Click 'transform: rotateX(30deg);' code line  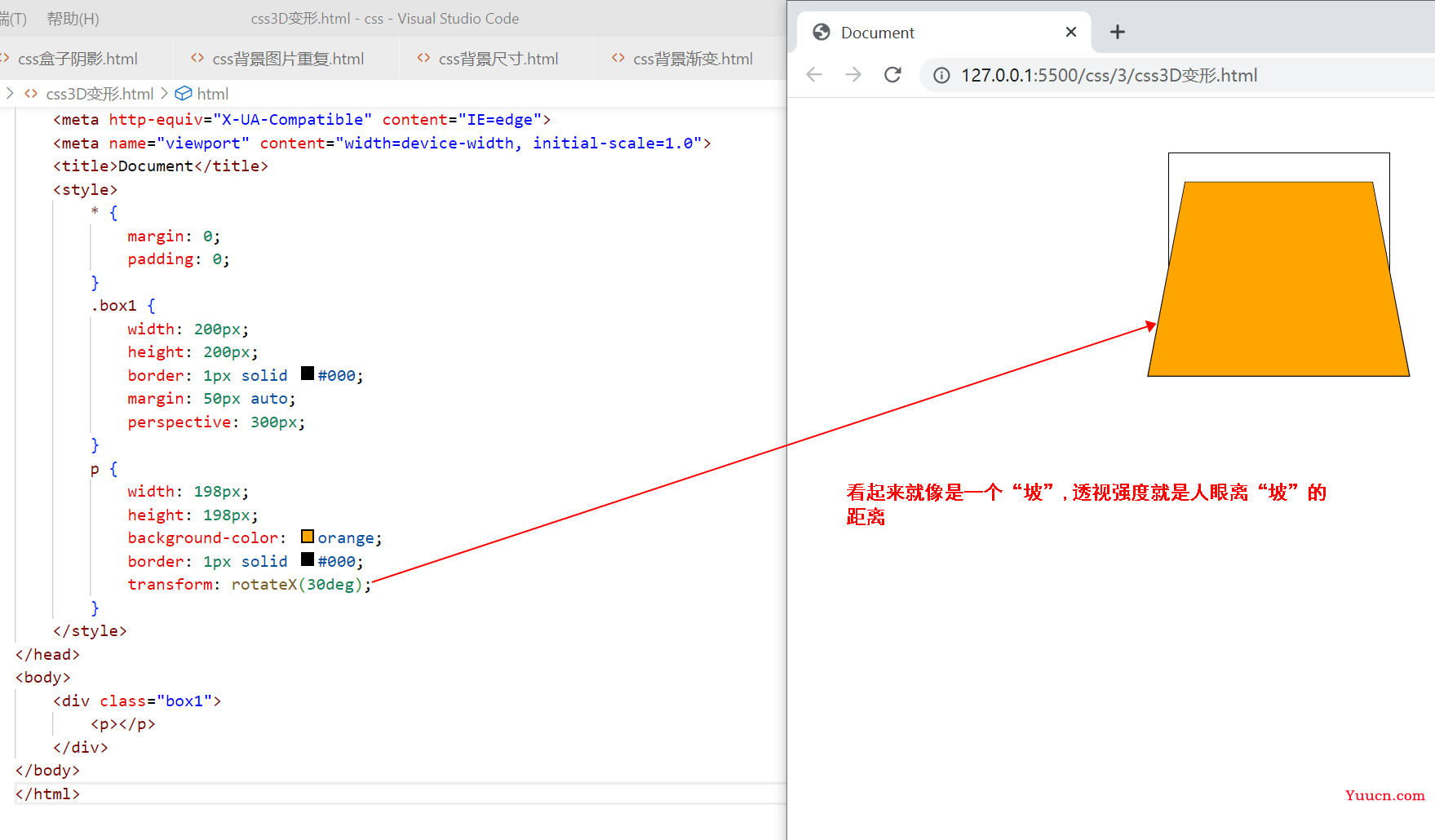point(249,585)
